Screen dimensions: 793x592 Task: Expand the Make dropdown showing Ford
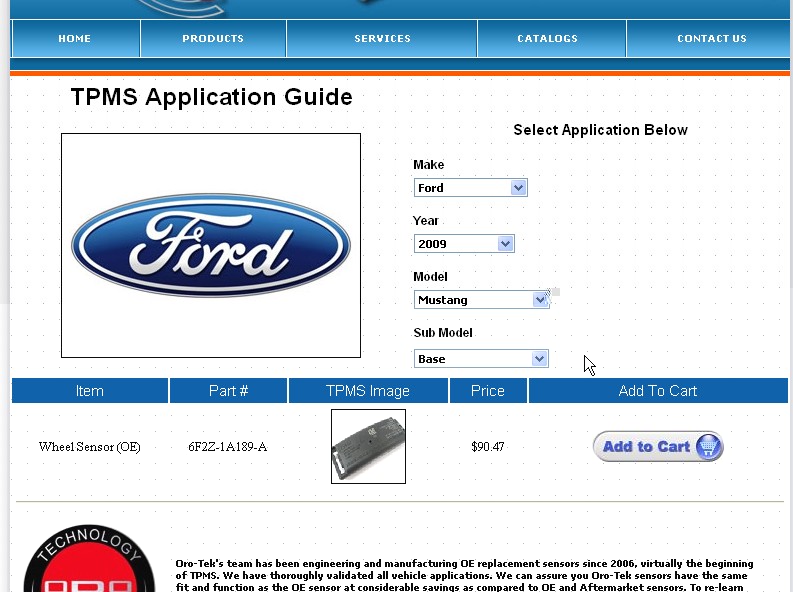(x=470, y=188)
